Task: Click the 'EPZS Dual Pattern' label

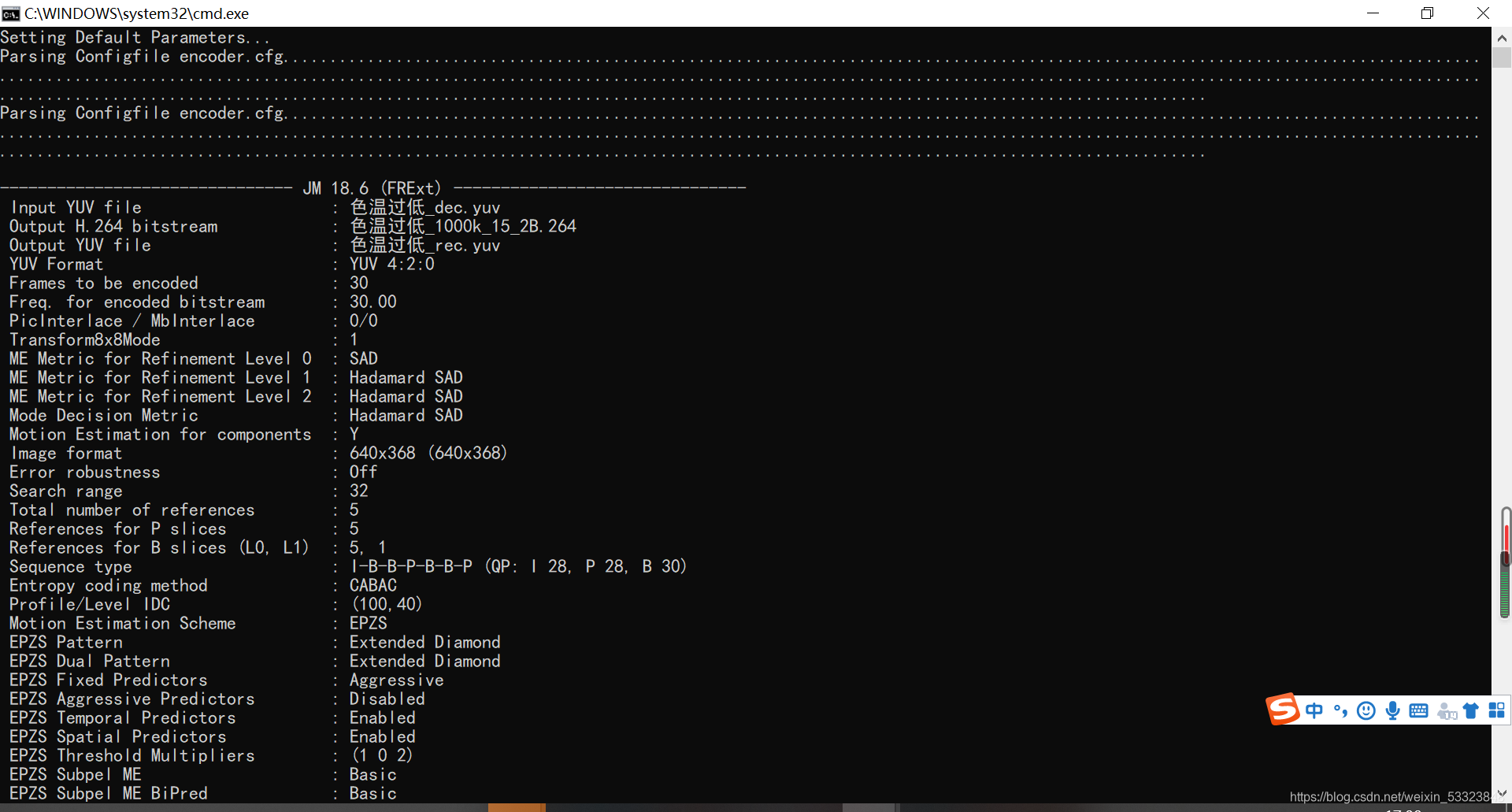Action: 90,662
